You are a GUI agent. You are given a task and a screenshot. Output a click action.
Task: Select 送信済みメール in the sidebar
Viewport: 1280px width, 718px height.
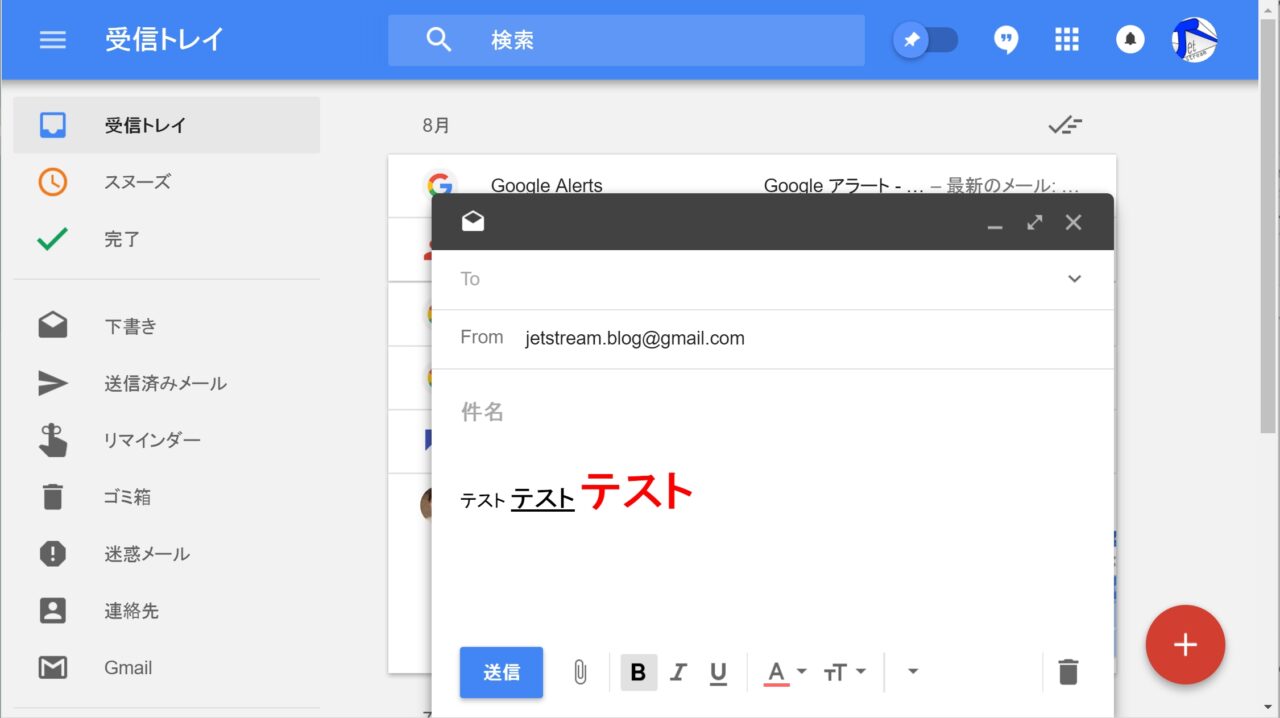pyautogui.click(x=165, y=383)
